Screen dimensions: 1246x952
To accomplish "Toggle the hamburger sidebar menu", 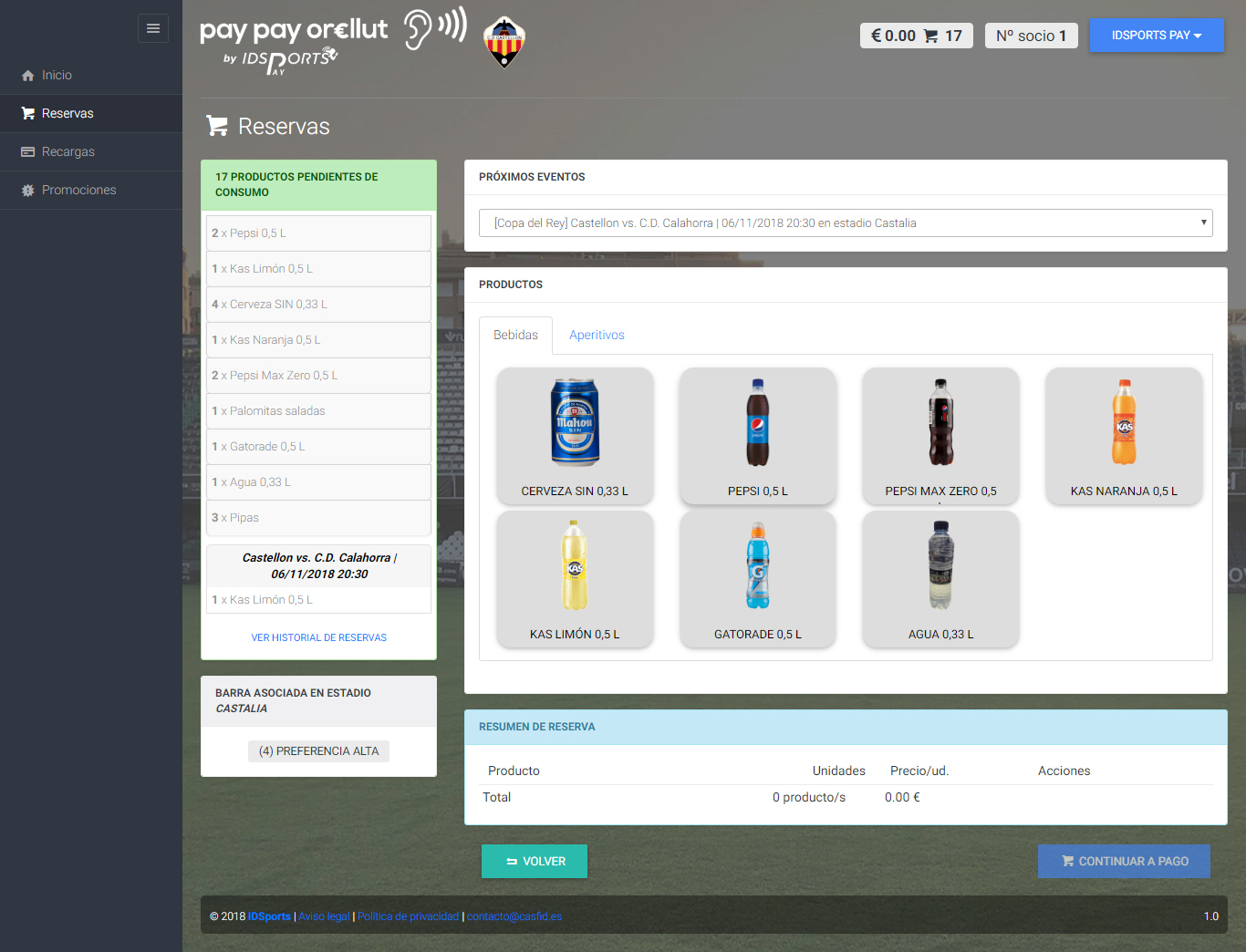I will [x=153, y=28].
